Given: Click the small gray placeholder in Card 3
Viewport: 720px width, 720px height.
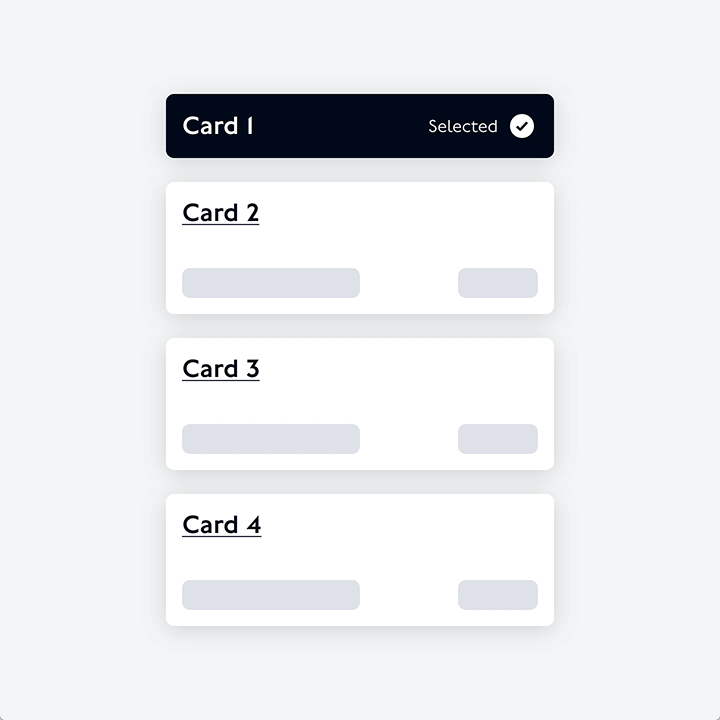Looking at the screenshot, I should [x=498, y=439].
